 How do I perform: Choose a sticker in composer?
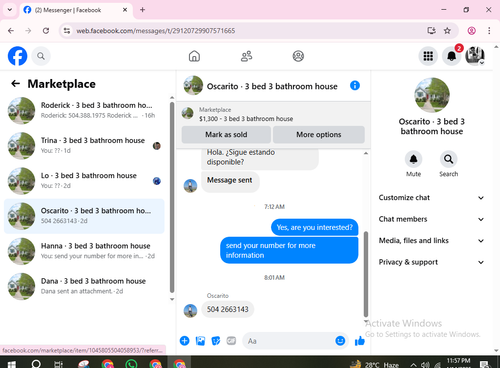tap(216, 341)
